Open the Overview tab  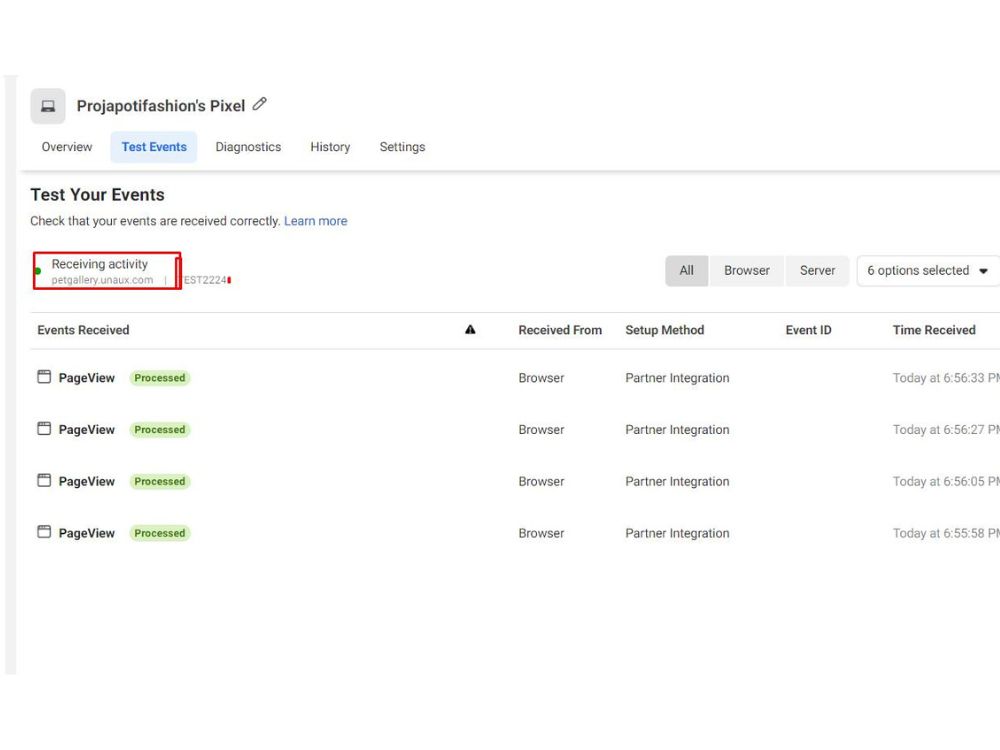[67, 147]
